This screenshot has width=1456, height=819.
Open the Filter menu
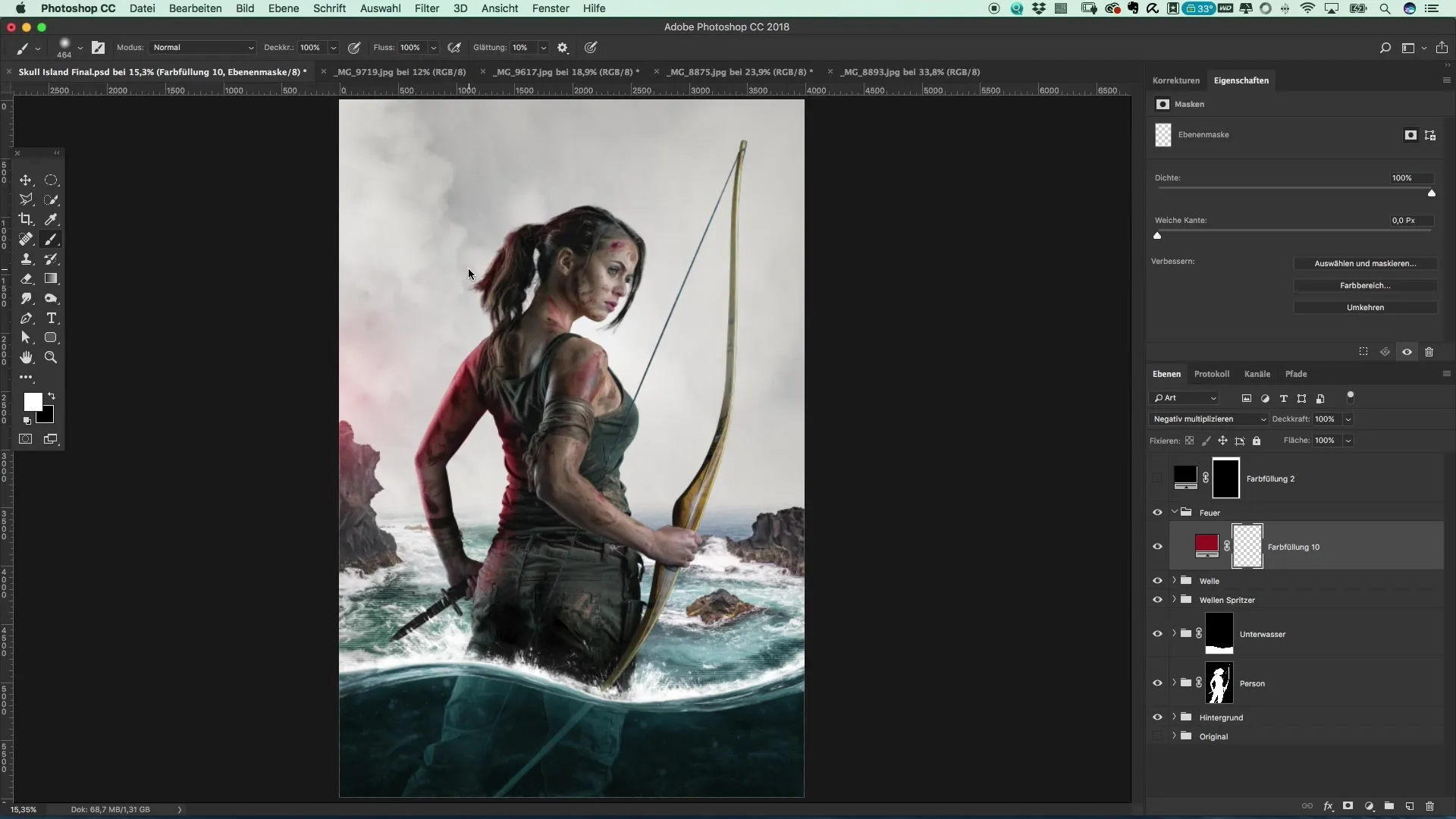point(427,8)
